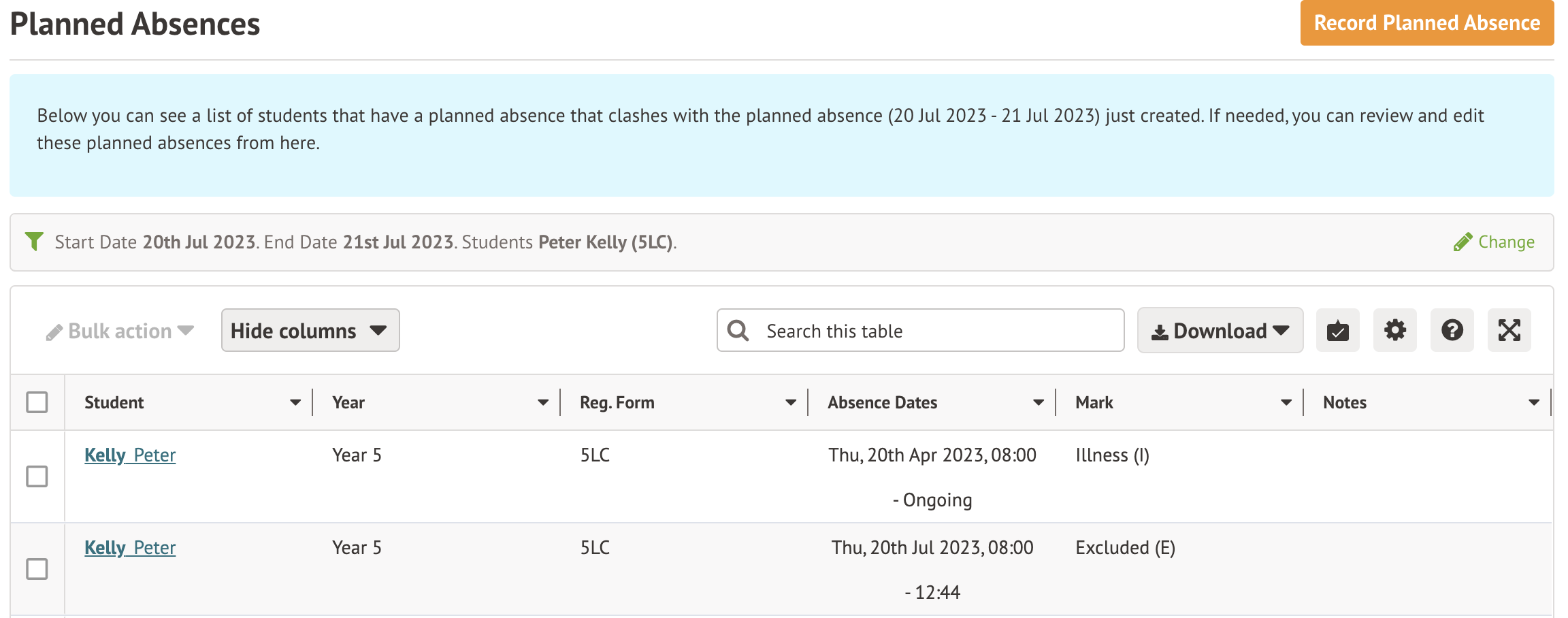Click the magnifier icon in search box
This screenshot has width=1568, height=618.
click(x=738, y=331)
